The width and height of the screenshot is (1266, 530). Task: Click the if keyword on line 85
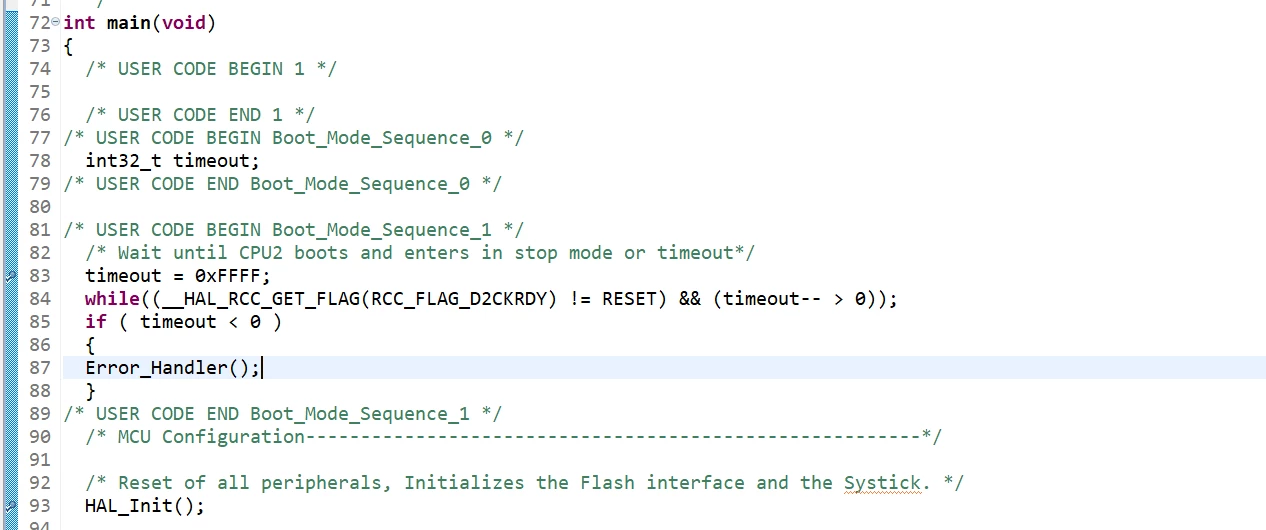point(96,322)
